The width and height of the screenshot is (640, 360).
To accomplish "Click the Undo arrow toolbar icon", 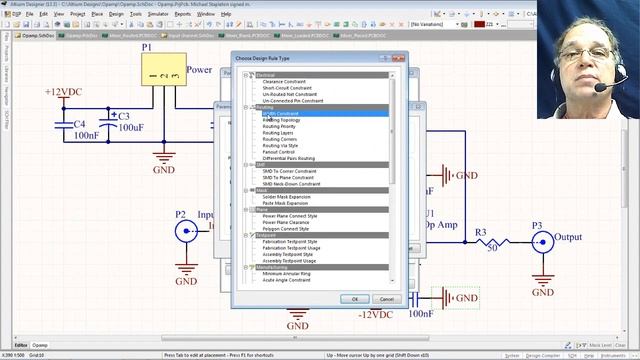I will point(209,24).
